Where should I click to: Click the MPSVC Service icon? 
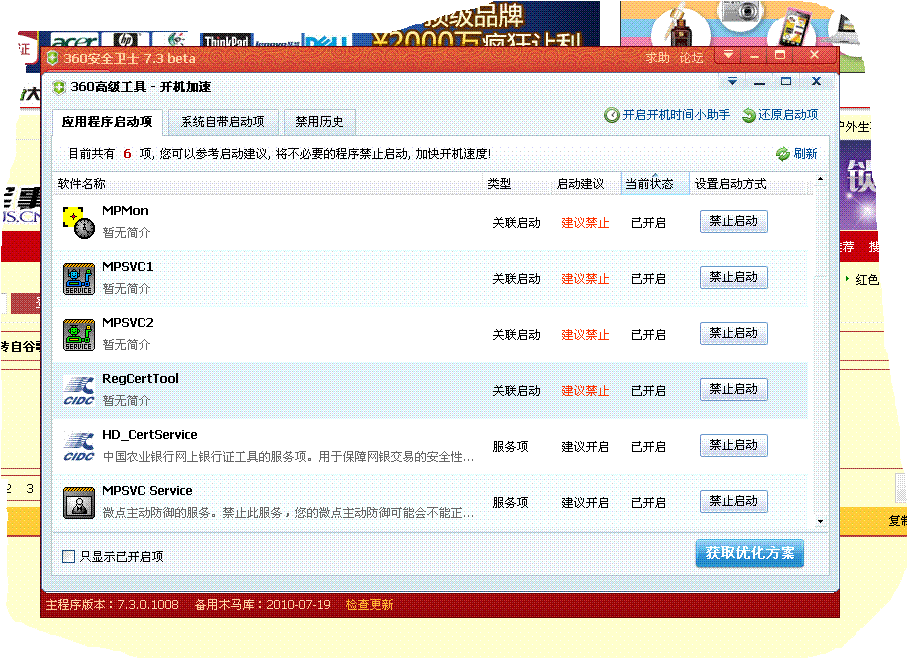[79, 503]
